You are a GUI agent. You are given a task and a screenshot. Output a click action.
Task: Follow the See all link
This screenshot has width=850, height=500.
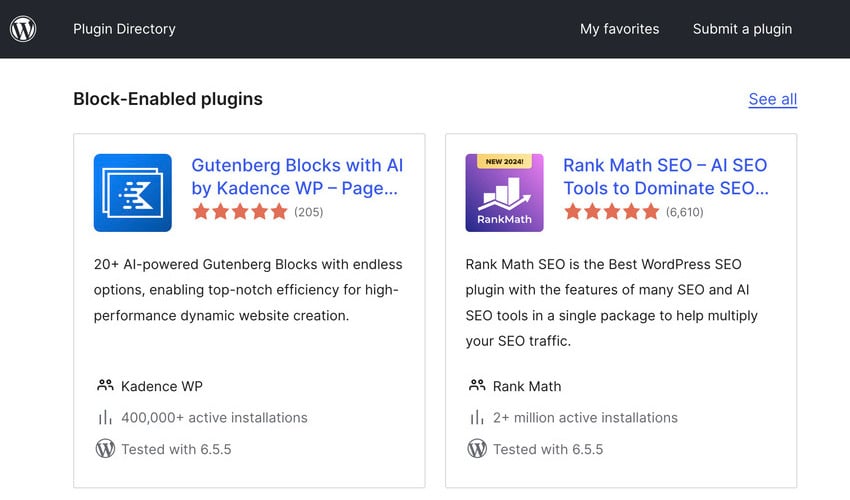click(772, 99)
